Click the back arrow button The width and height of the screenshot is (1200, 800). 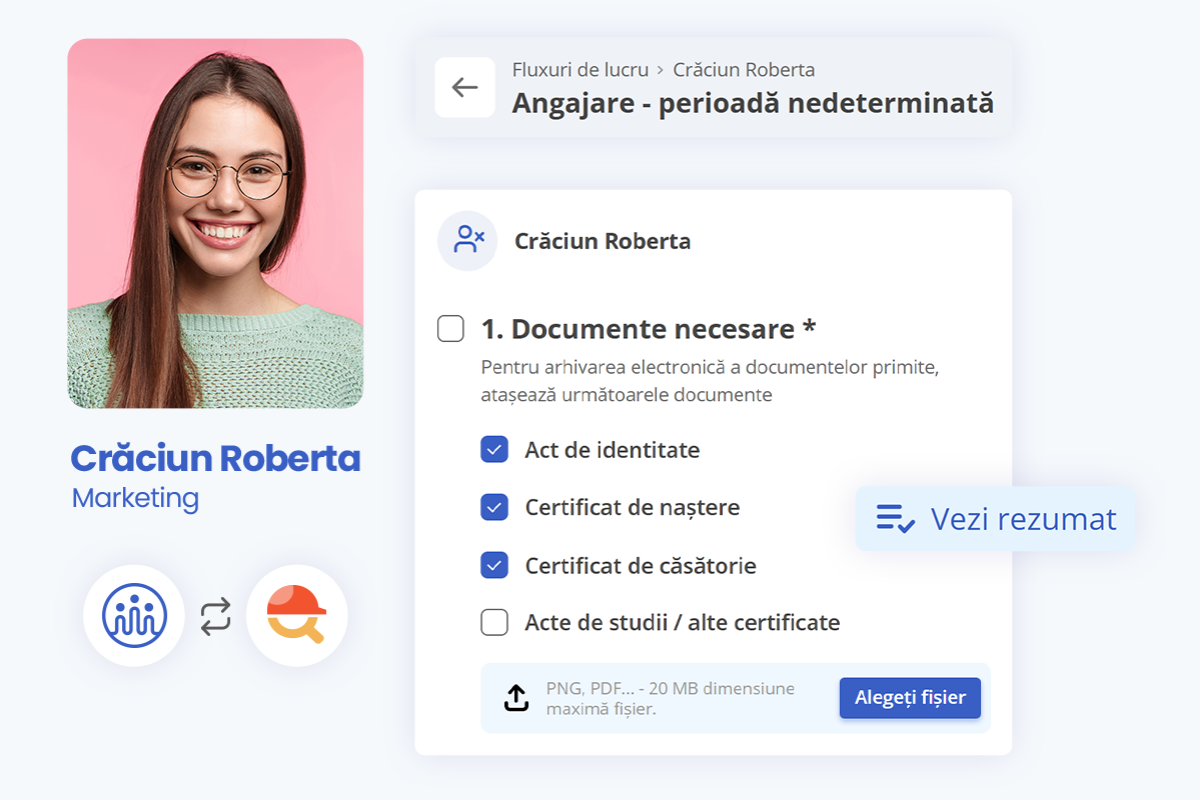(465, 87)
